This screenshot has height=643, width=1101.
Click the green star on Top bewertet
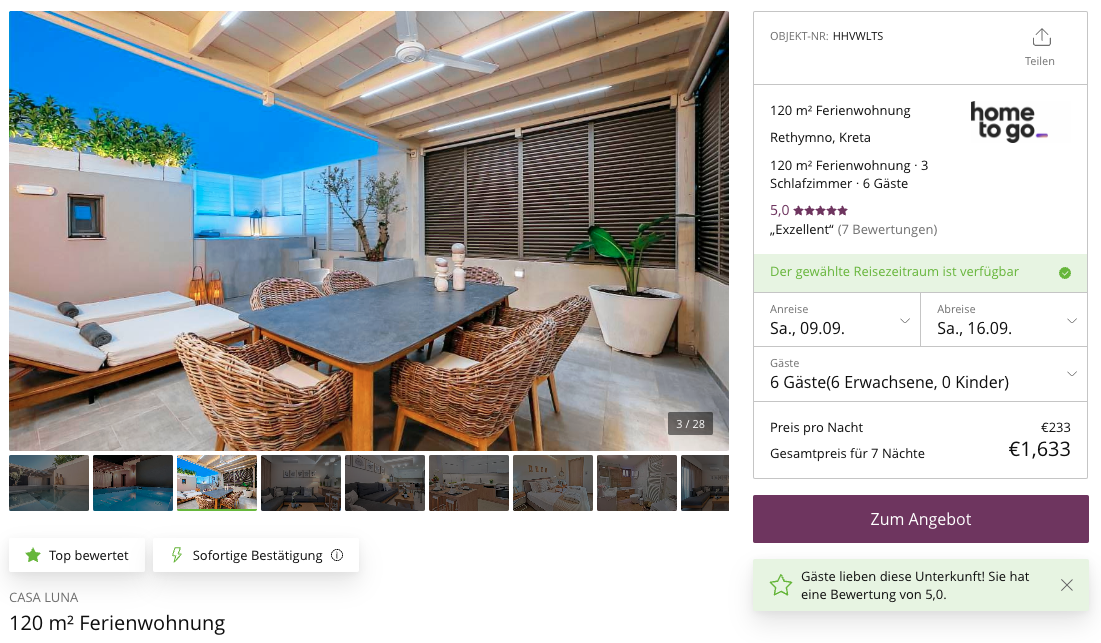pyautogui.click(x=32, y=555)
